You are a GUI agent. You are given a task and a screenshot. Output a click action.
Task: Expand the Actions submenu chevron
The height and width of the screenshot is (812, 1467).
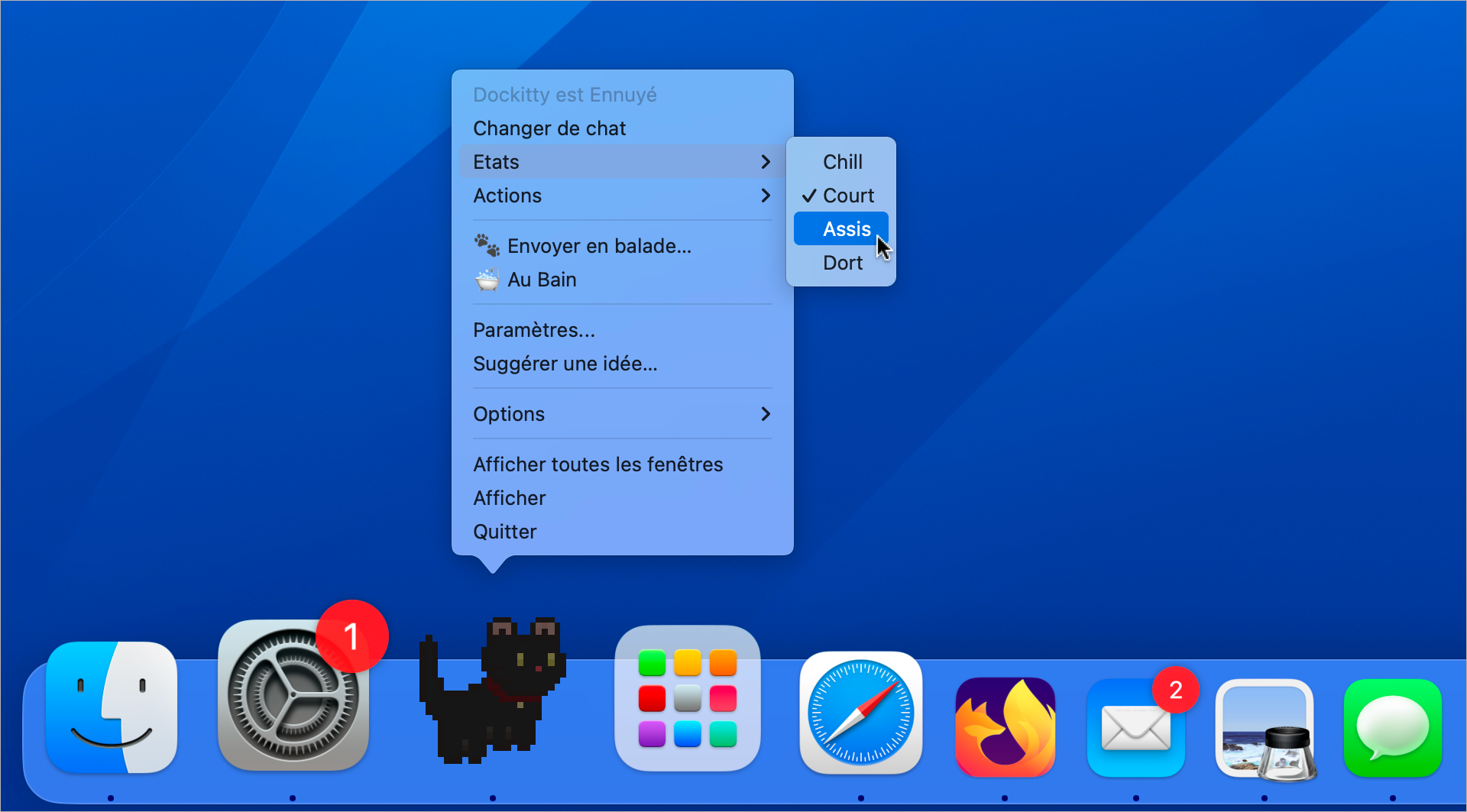pyautogui.click(x=766, y=196)
